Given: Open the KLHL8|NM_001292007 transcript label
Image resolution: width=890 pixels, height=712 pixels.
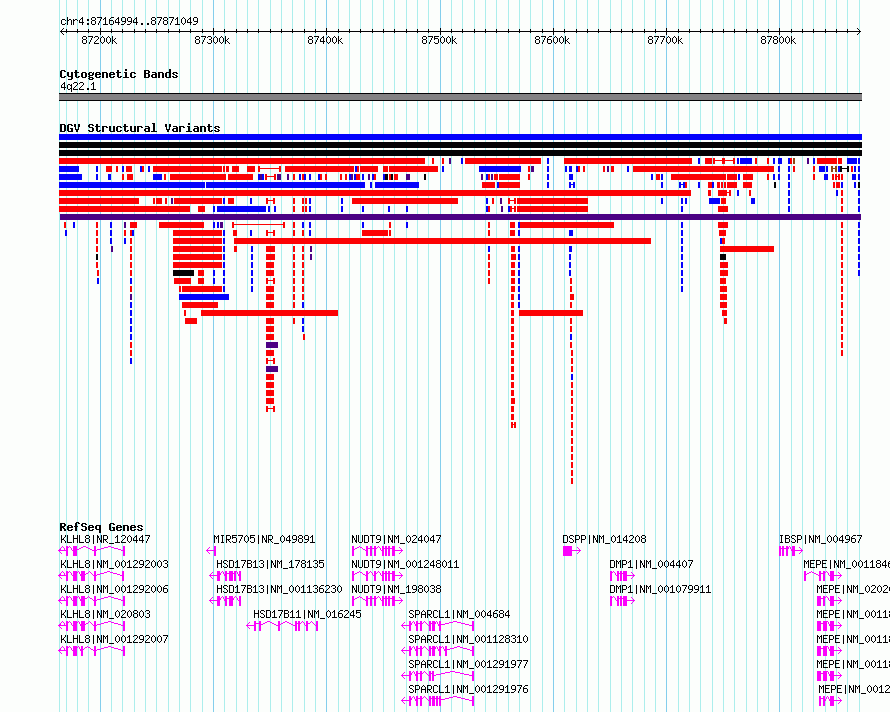Looking at the screenshot, I should click(115, 639).
